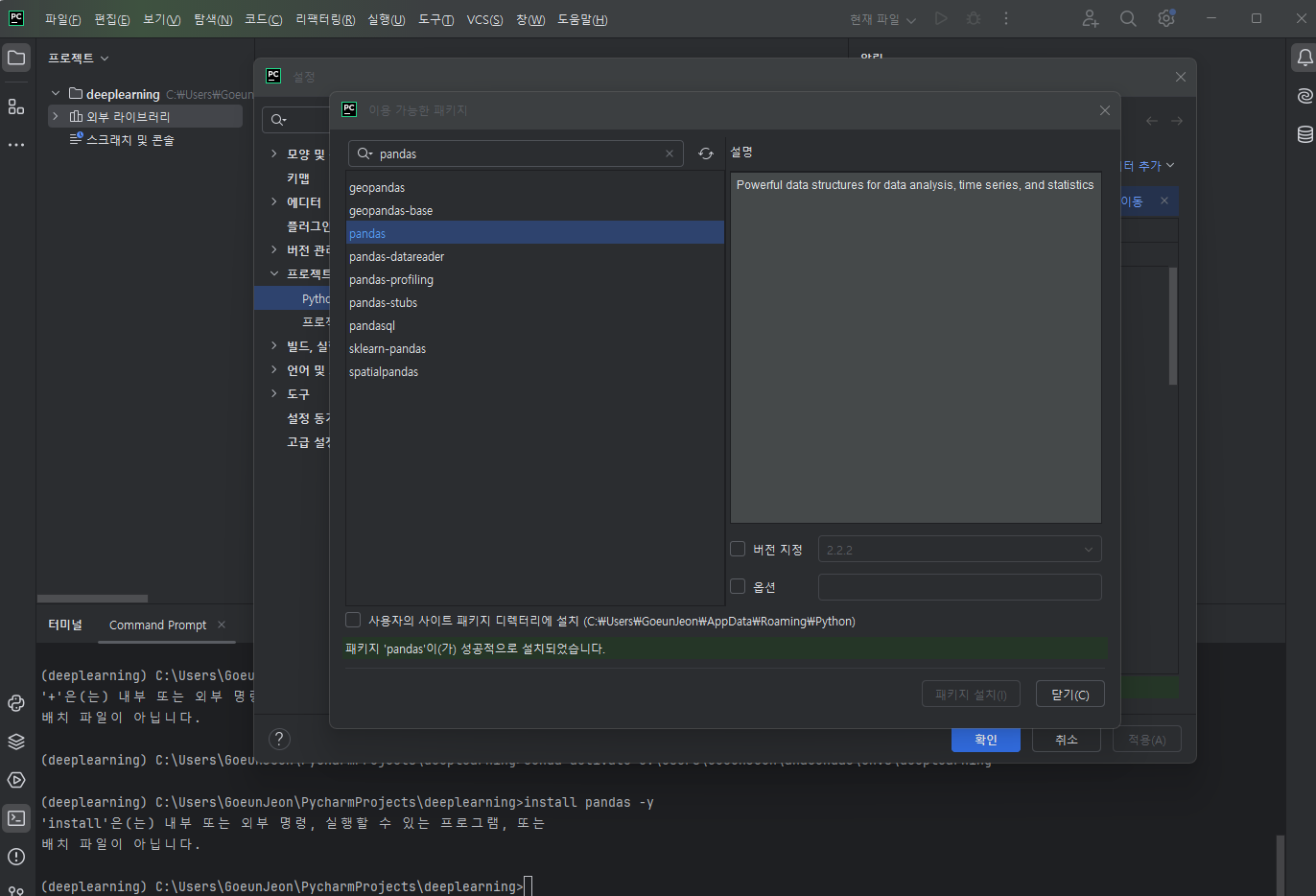Expand the Editor settings category
The width and height of the screenshot is (1316, 896).
274,201
